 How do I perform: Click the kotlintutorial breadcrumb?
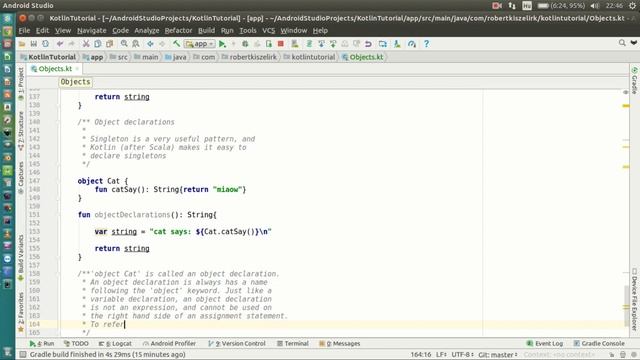(x=309, y=57)
